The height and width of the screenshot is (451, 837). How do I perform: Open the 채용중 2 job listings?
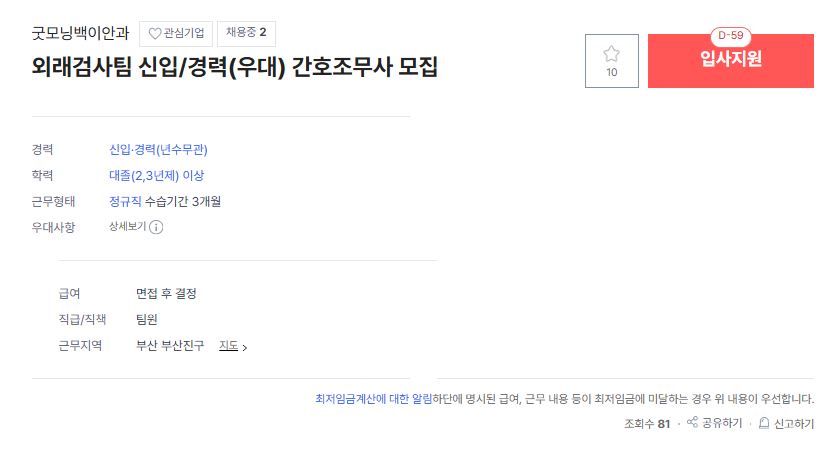tap(246, 34)
